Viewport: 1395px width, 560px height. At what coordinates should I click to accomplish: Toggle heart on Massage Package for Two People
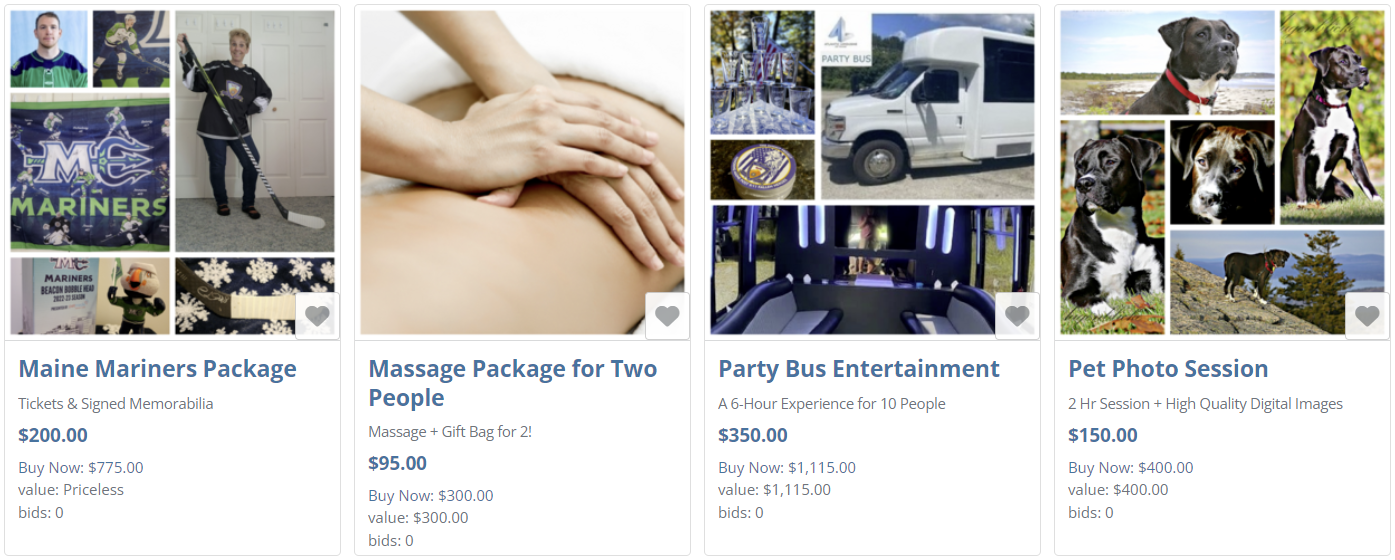coord(667,316)
